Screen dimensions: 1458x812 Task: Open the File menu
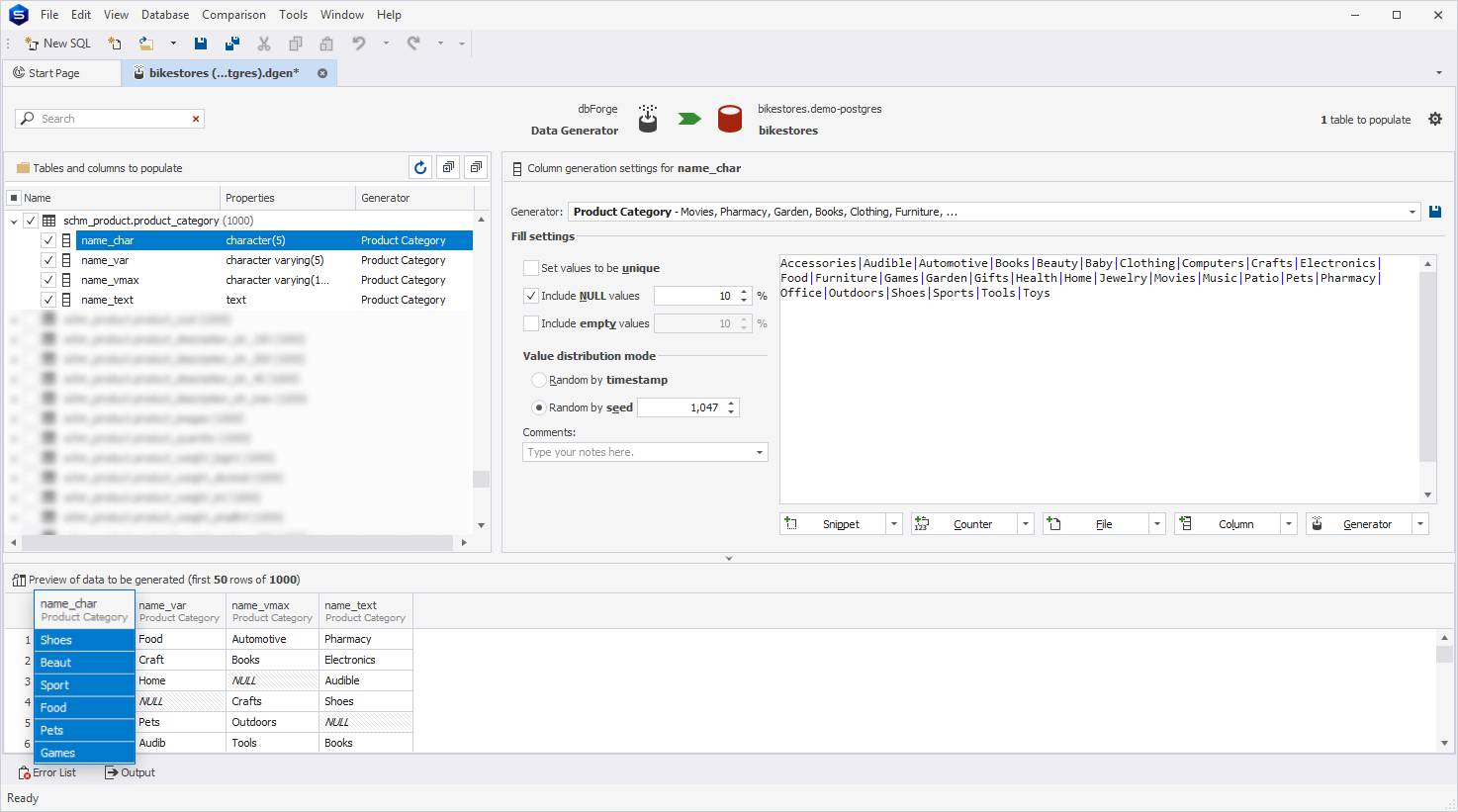tap(49, 15)
